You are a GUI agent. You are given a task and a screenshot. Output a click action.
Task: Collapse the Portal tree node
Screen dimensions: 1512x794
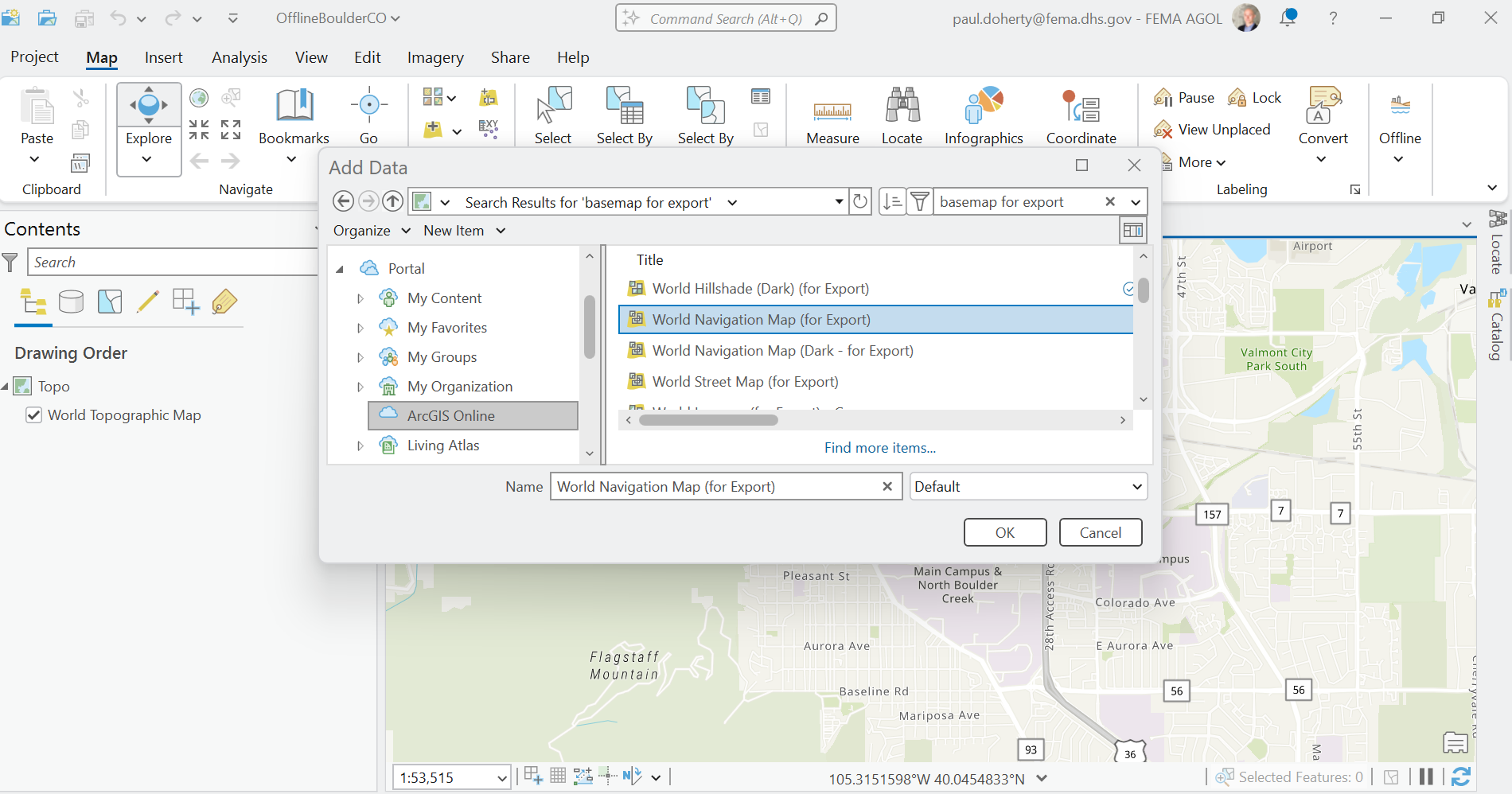(340, 269)
